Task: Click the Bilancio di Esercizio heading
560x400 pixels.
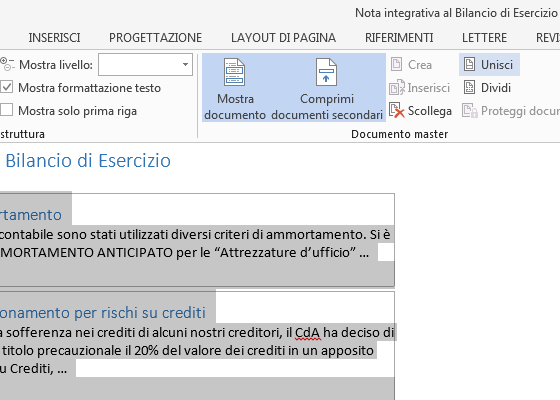Action: click(x=88, y=160)
